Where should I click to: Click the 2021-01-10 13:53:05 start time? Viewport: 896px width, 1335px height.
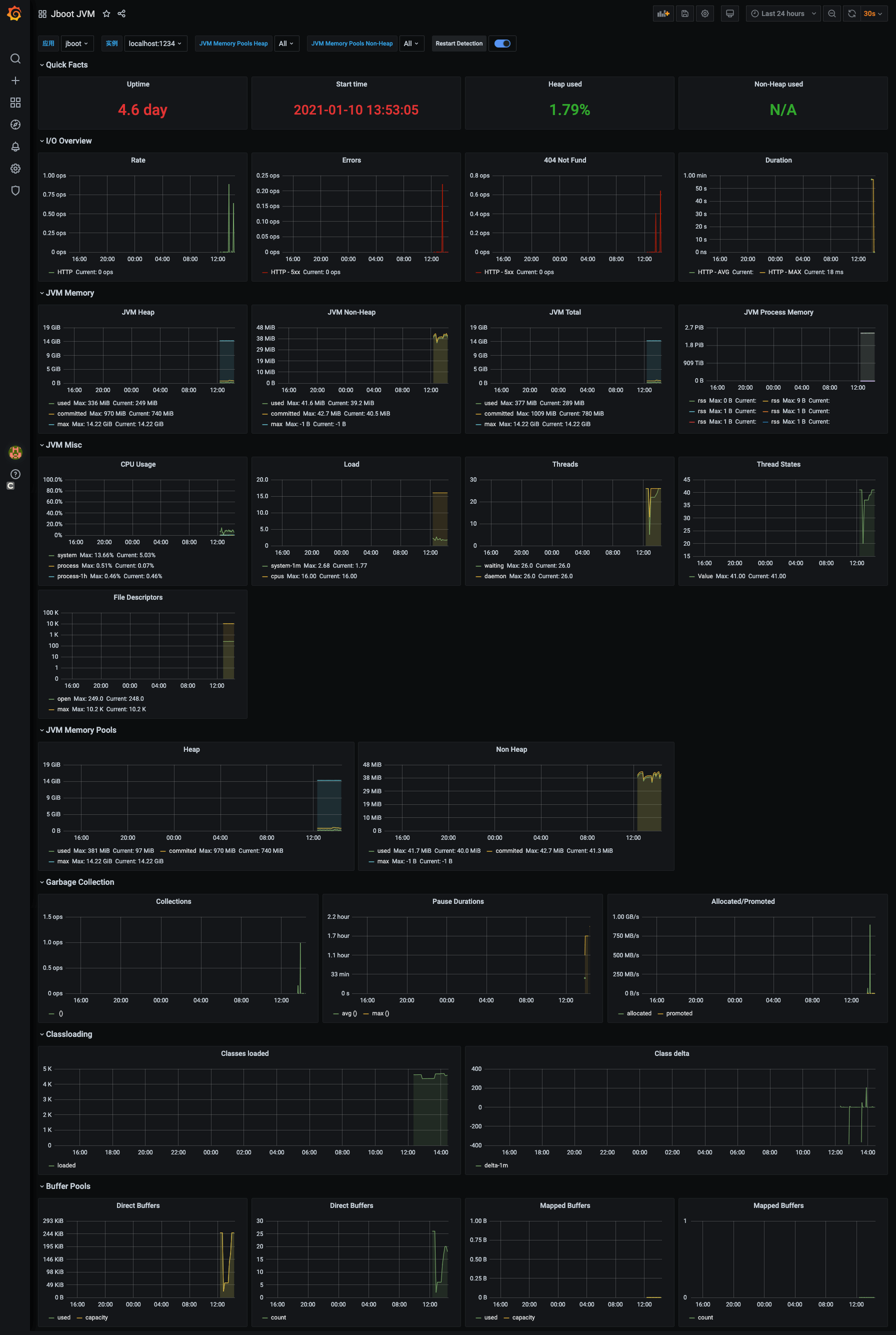[x=356, y=110]
